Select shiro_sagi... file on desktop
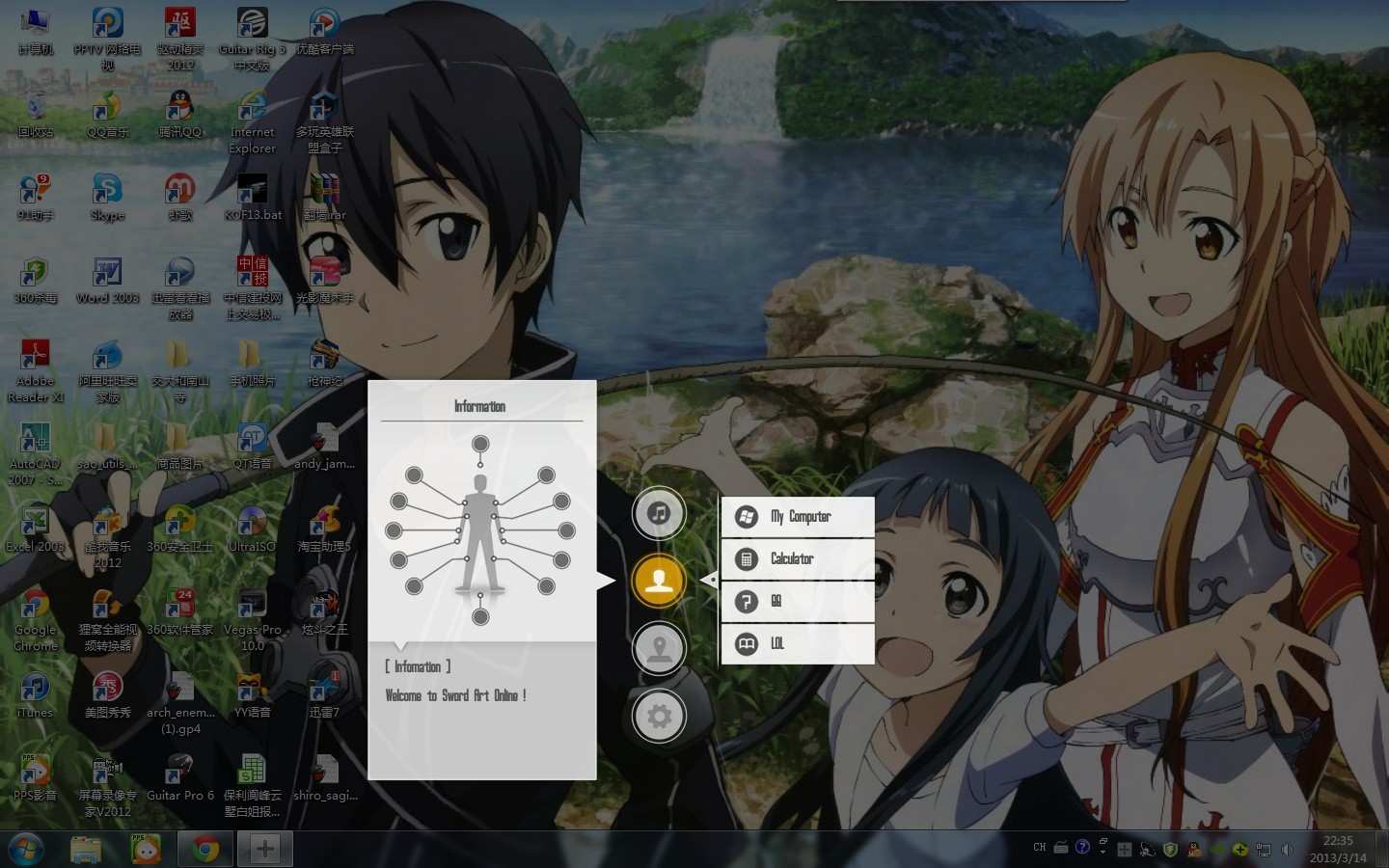Image resolution: width=1389 pixels, height=868 pixels. click(324, 778)
